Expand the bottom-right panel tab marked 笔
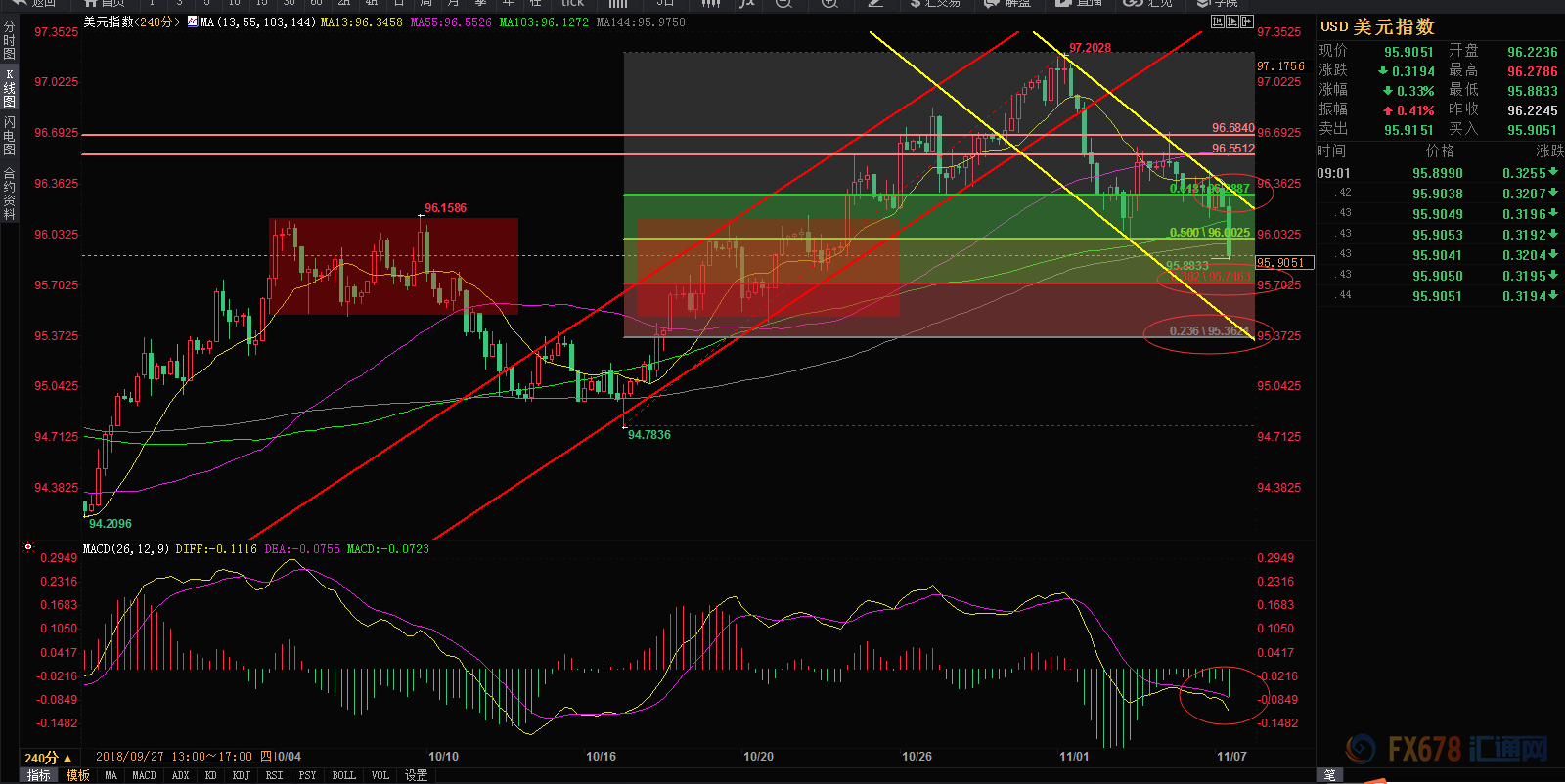1565x784 pixels. point(1330,775)
